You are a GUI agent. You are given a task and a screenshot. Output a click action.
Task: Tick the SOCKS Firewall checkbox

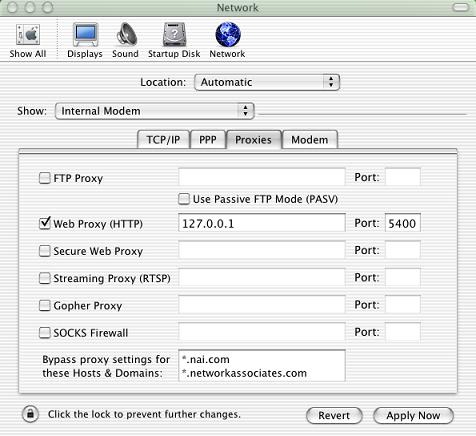(45, 333)
